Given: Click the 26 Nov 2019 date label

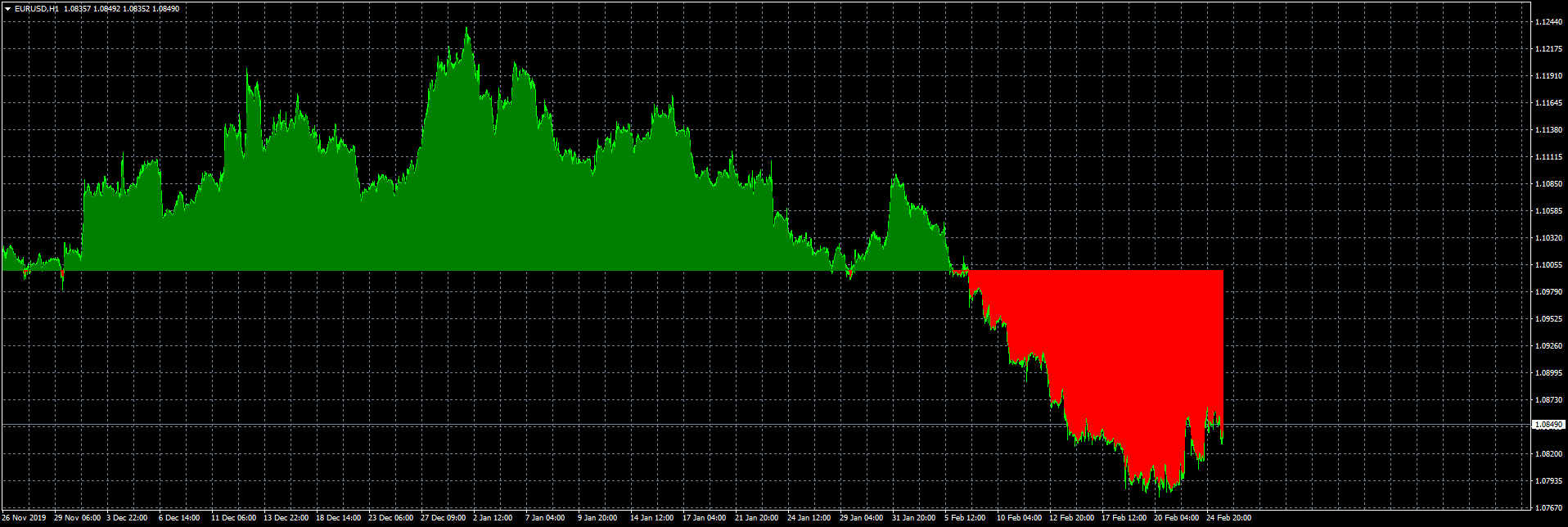Looking at the screenshot, I should [24, 518].
